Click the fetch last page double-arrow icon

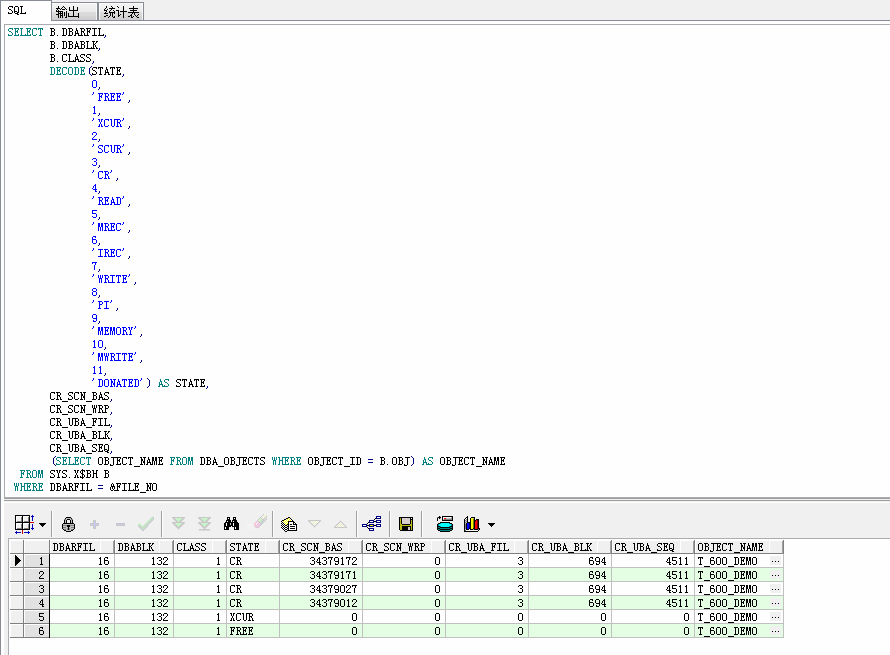click(x=204, y=524)
